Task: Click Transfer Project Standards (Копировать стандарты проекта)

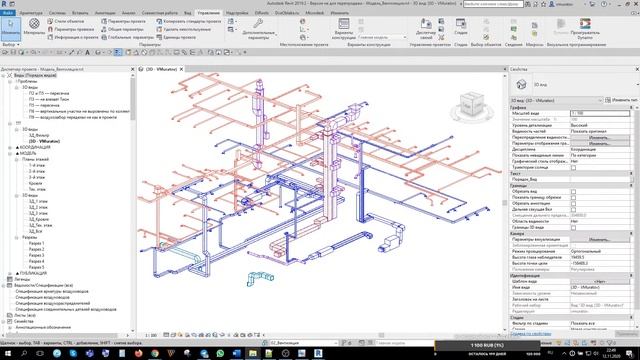Action: (189, 21)
